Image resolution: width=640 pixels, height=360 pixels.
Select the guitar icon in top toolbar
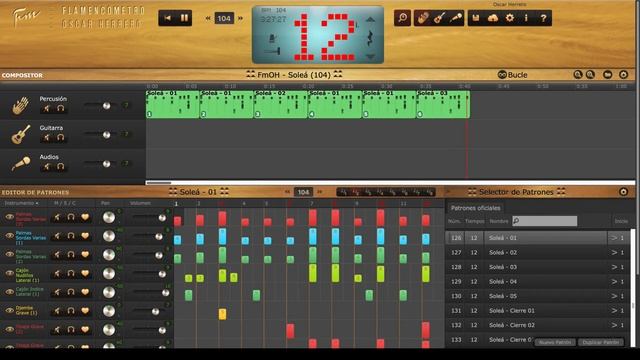pos(439,18)
